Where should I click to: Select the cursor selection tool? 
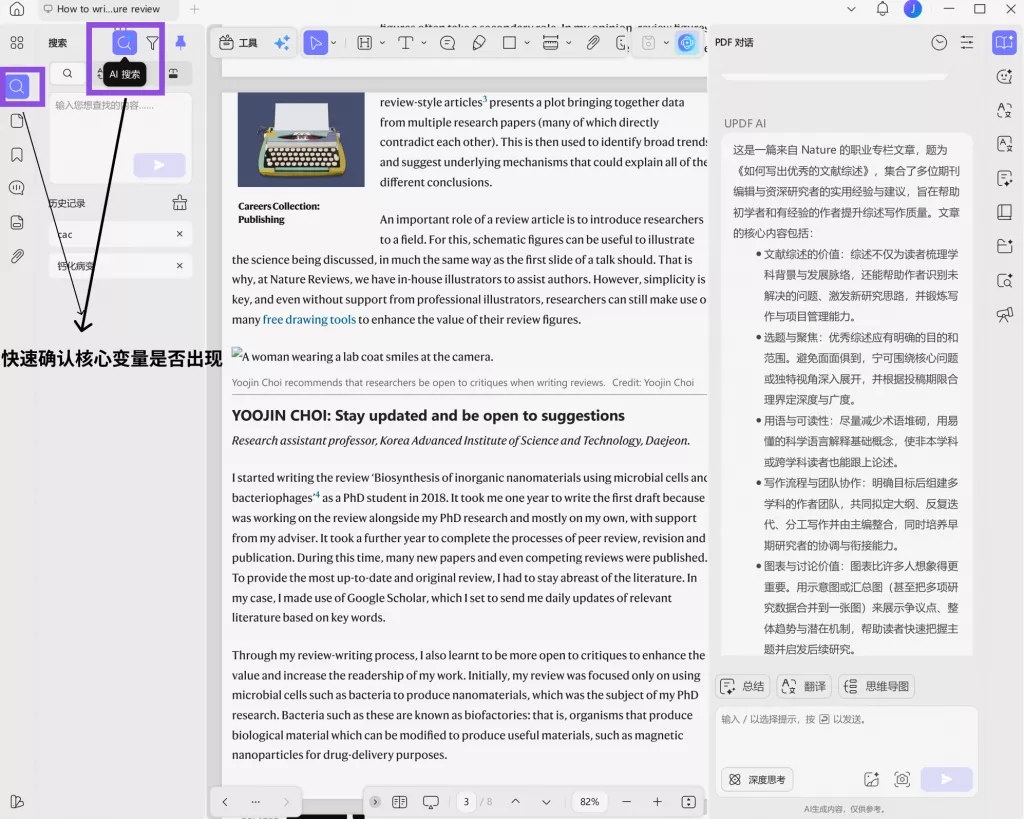[315, 43]
